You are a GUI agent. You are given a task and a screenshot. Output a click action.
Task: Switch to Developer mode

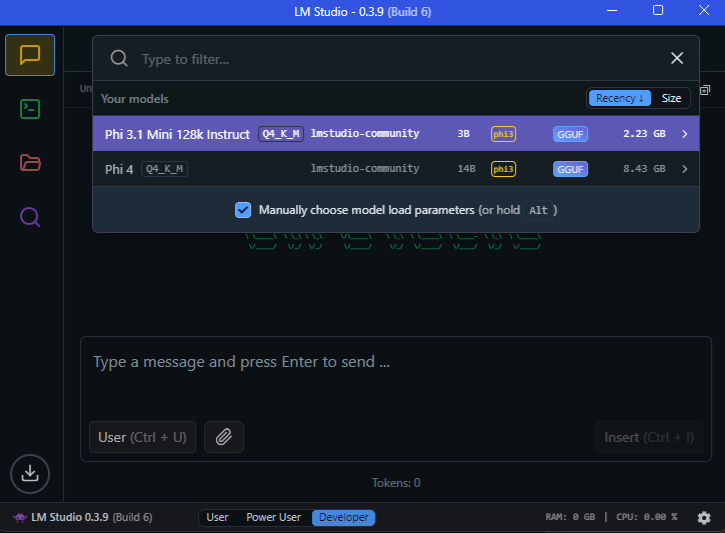(x=344, y=517)
